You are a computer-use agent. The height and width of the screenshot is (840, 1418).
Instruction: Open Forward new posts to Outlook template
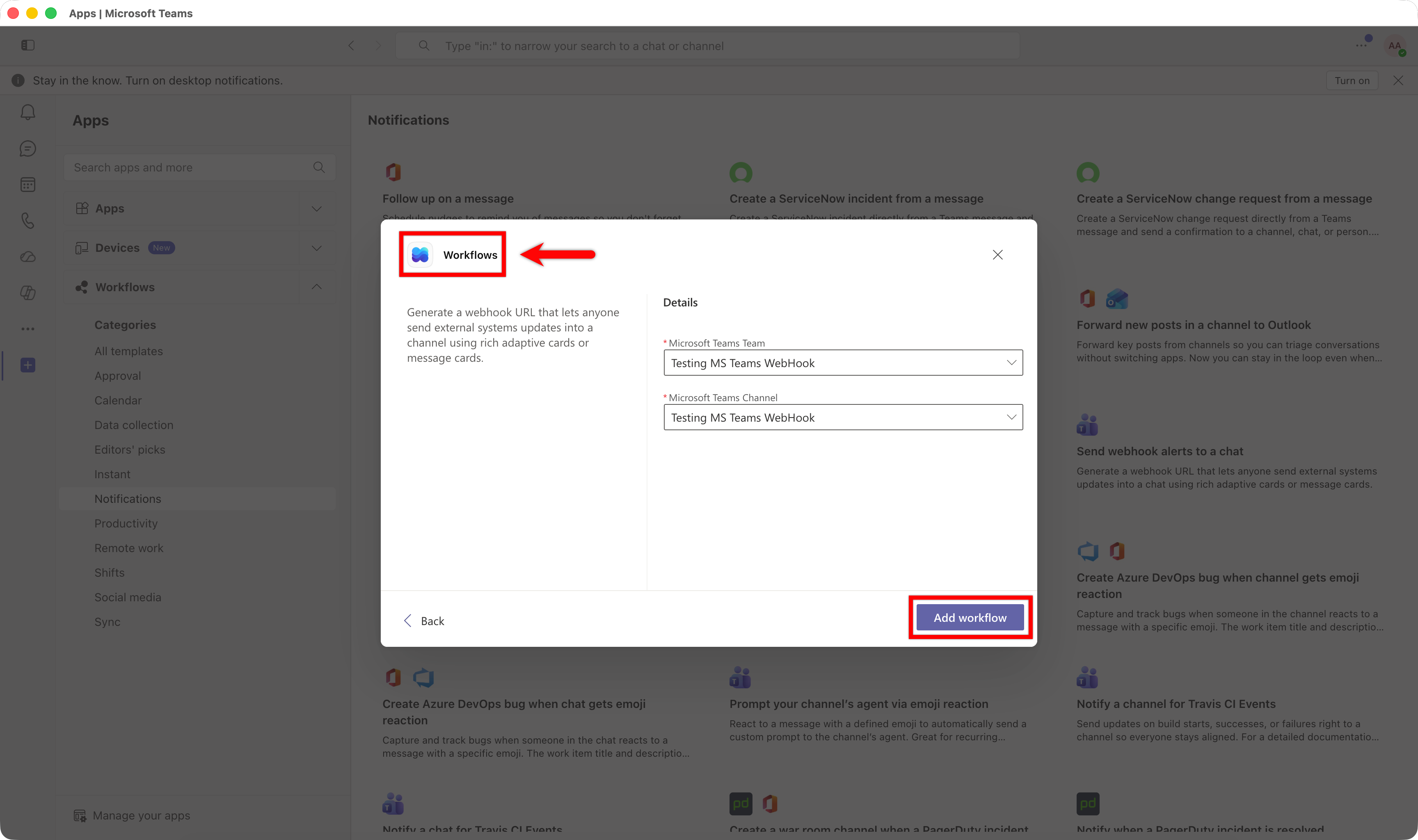(x=1193, y=325)
